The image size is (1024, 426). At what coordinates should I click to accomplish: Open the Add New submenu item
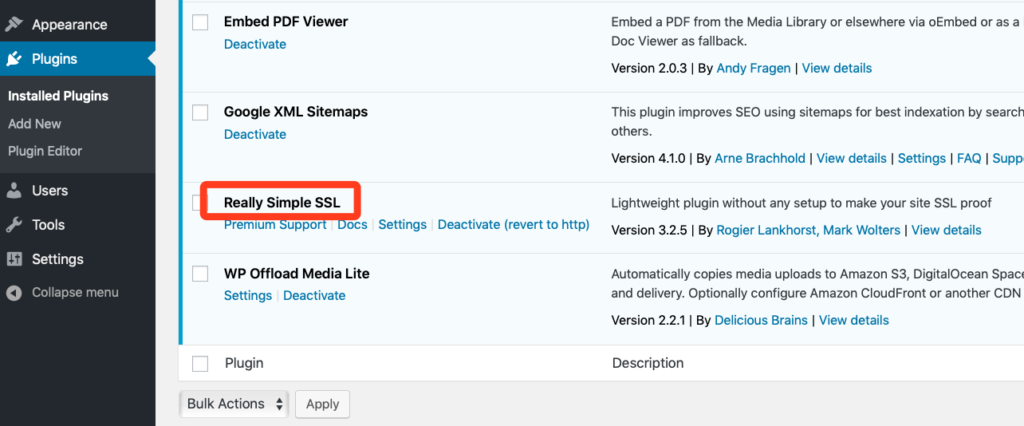tap(35, 123)
